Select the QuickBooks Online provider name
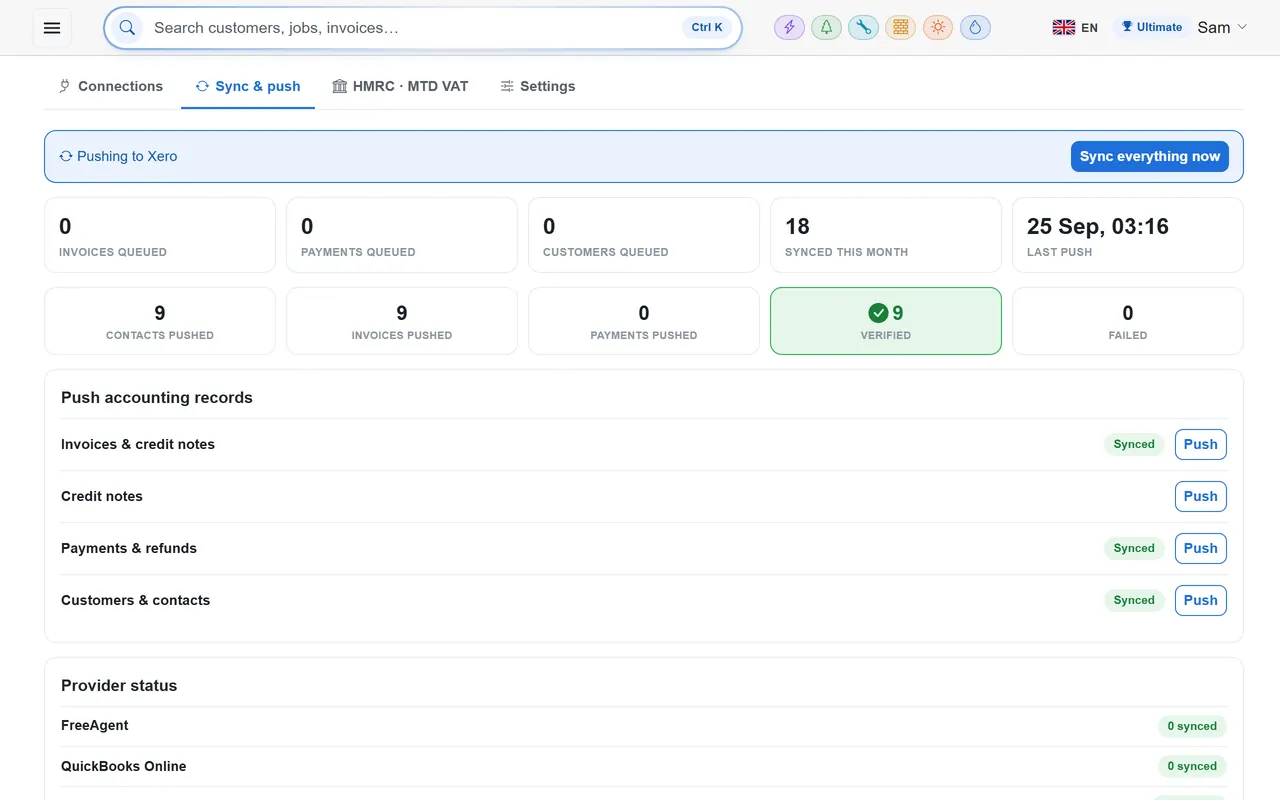 coord(124,766)
